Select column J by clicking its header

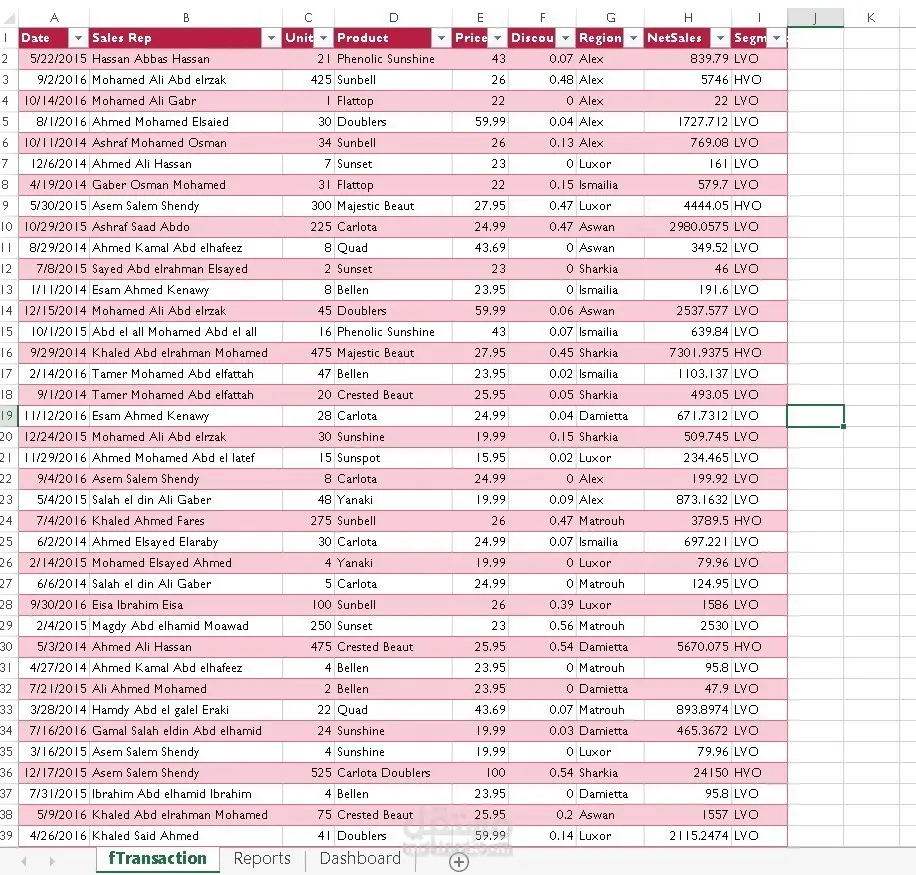tap(813, 17)
